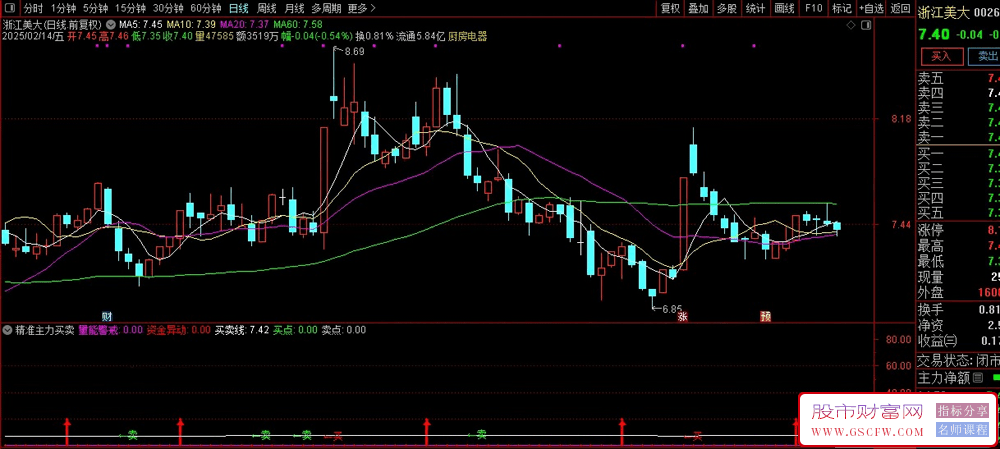This screenshot has height=449, width=1000.
Task: Open the chart settings dropdown beside 浙江美大(日线,前复权)
Action: tap(112, 25)
